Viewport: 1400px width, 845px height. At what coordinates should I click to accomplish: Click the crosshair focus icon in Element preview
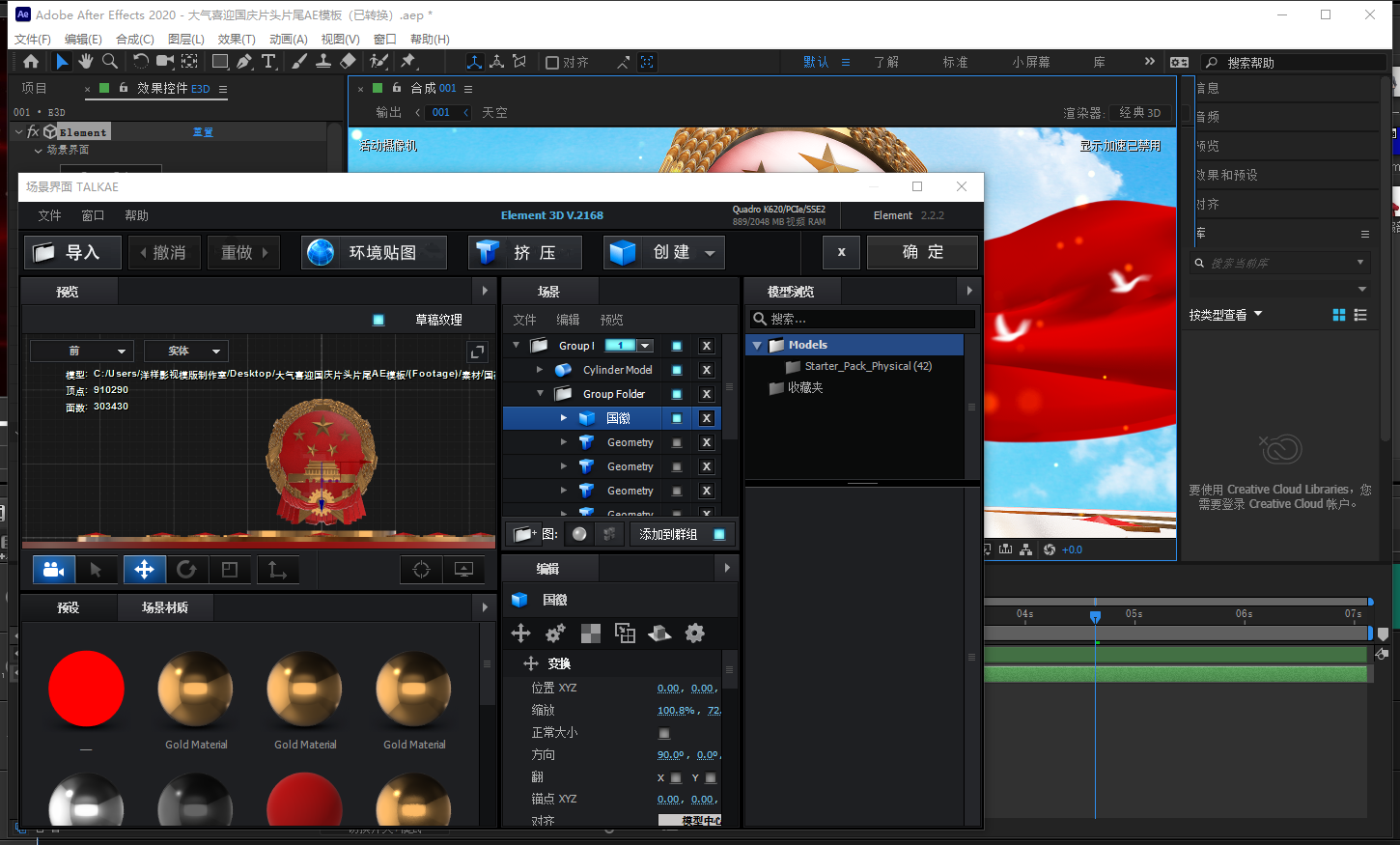pyautogui.click(x=421, y=570)
